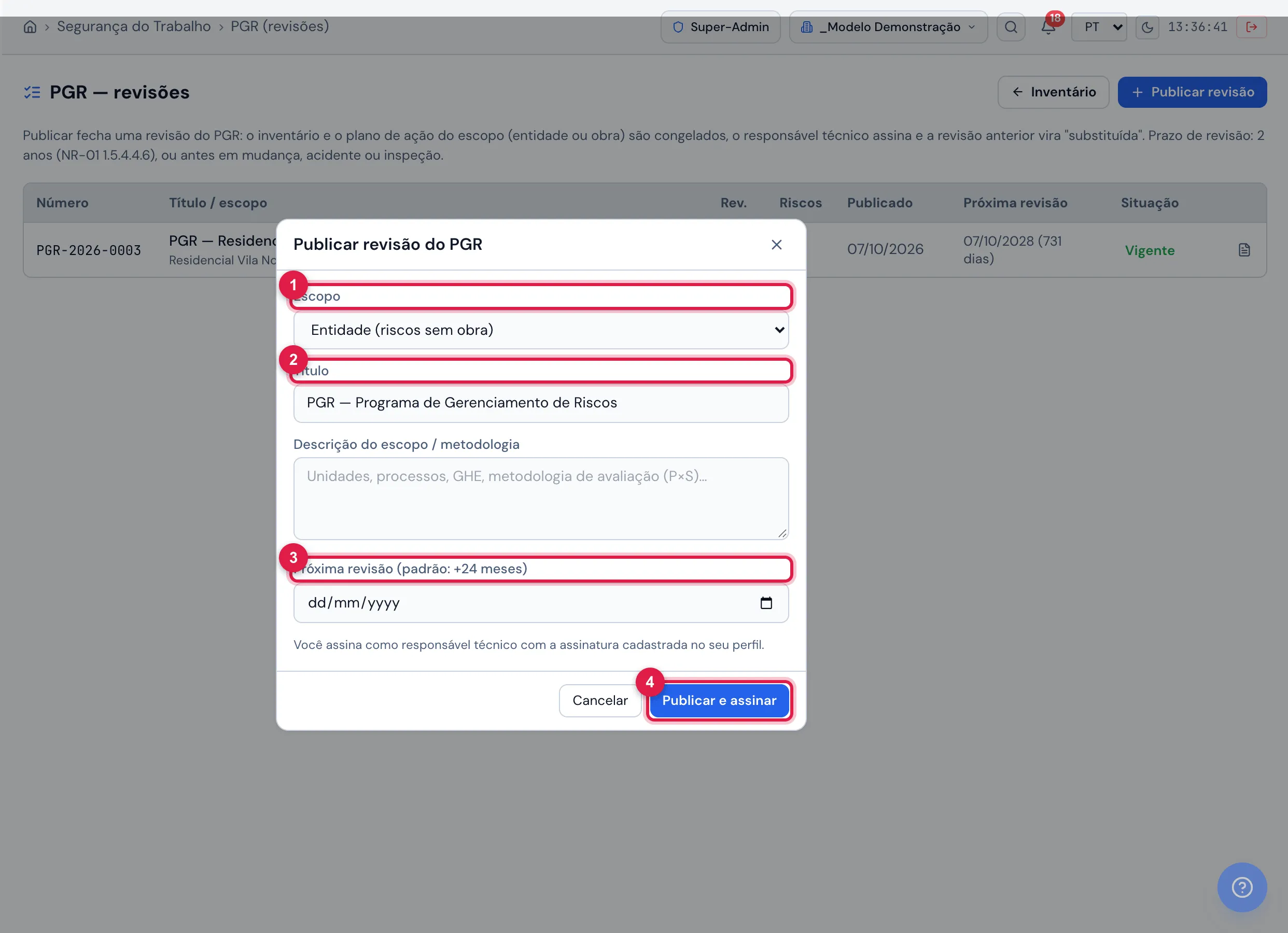This screenshot has height=933, width=1288.
Task: Open the help question mark bubble
Action: pos(1242,887)
